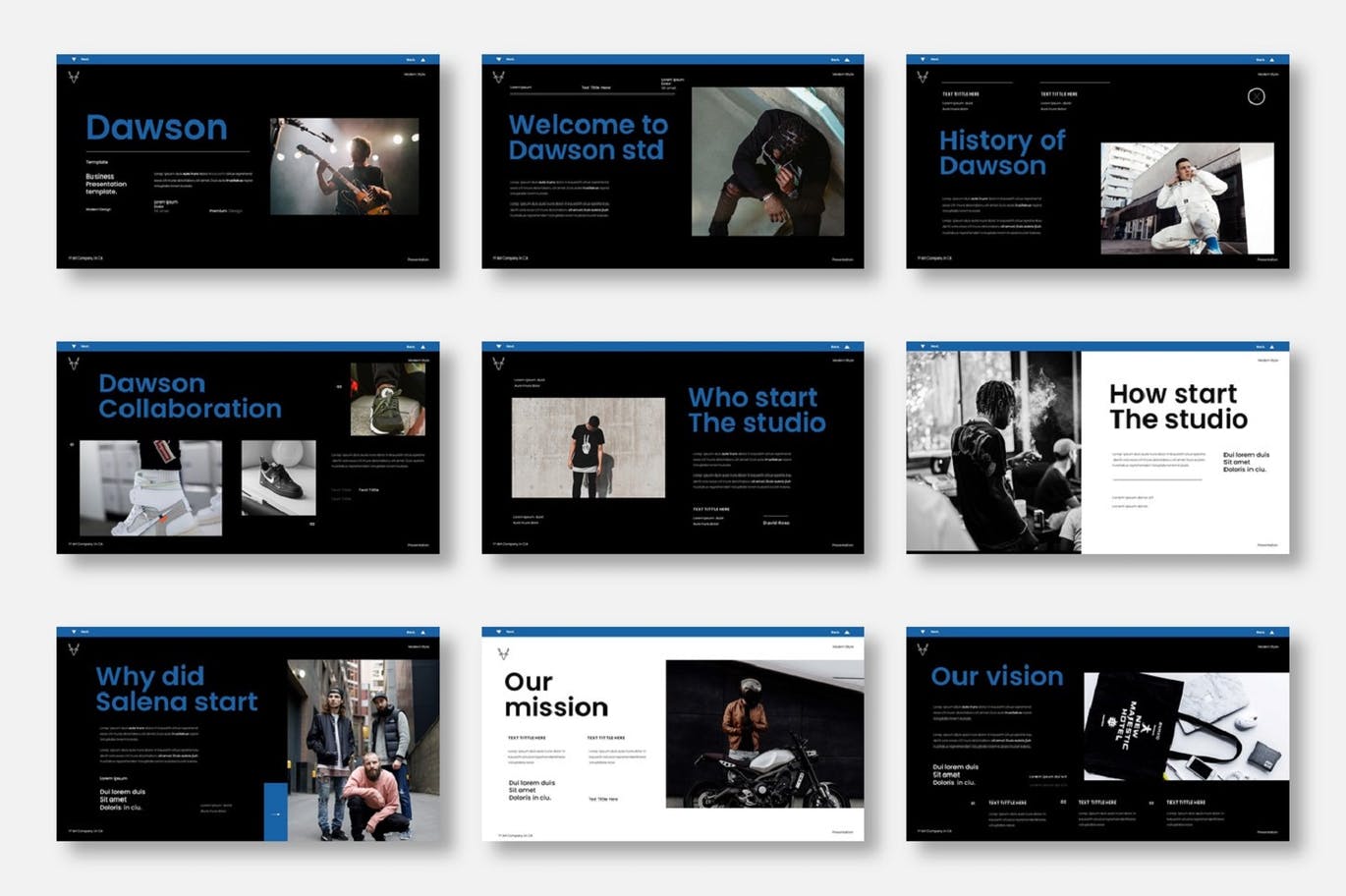Click the 'How start The studio' heading

tap(1177, 407)
